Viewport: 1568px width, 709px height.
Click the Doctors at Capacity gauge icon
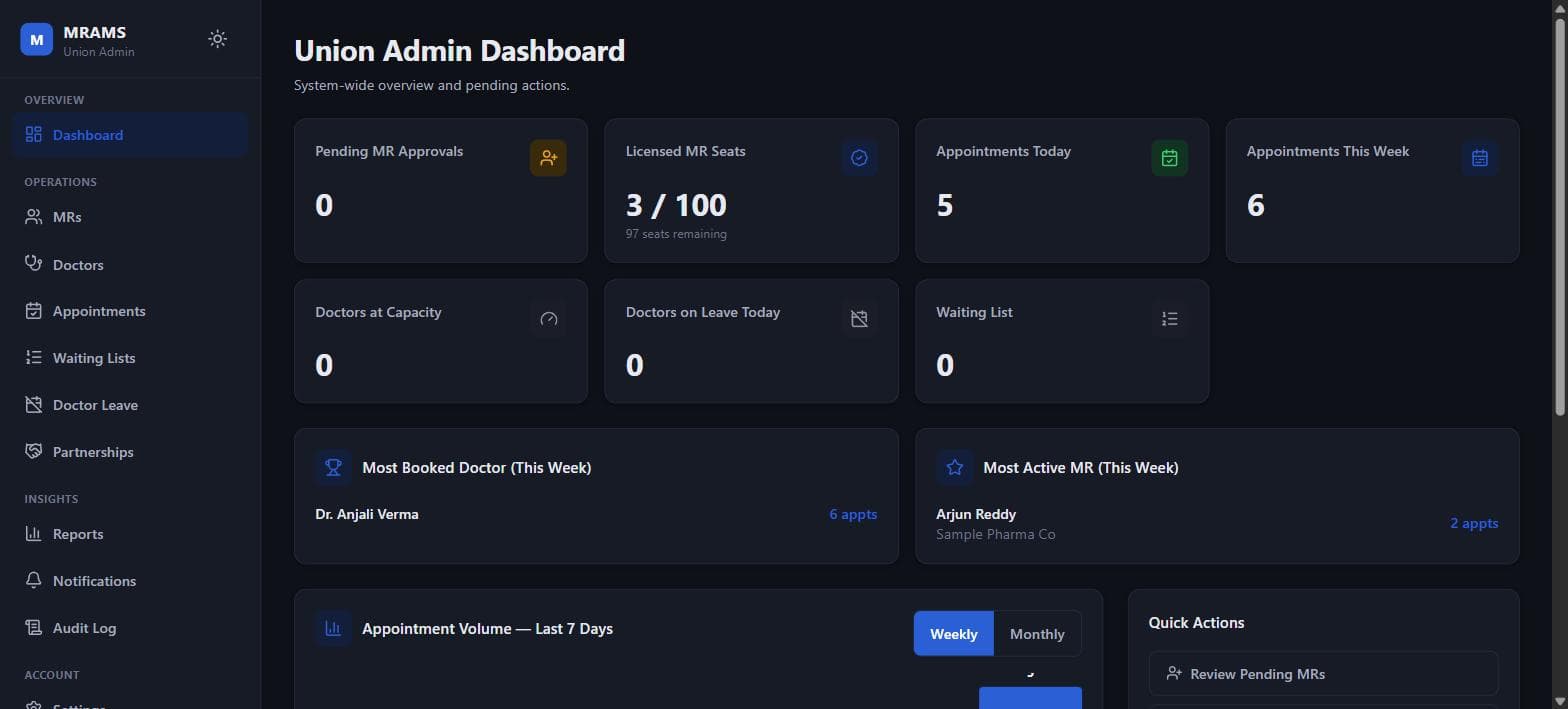548,319
